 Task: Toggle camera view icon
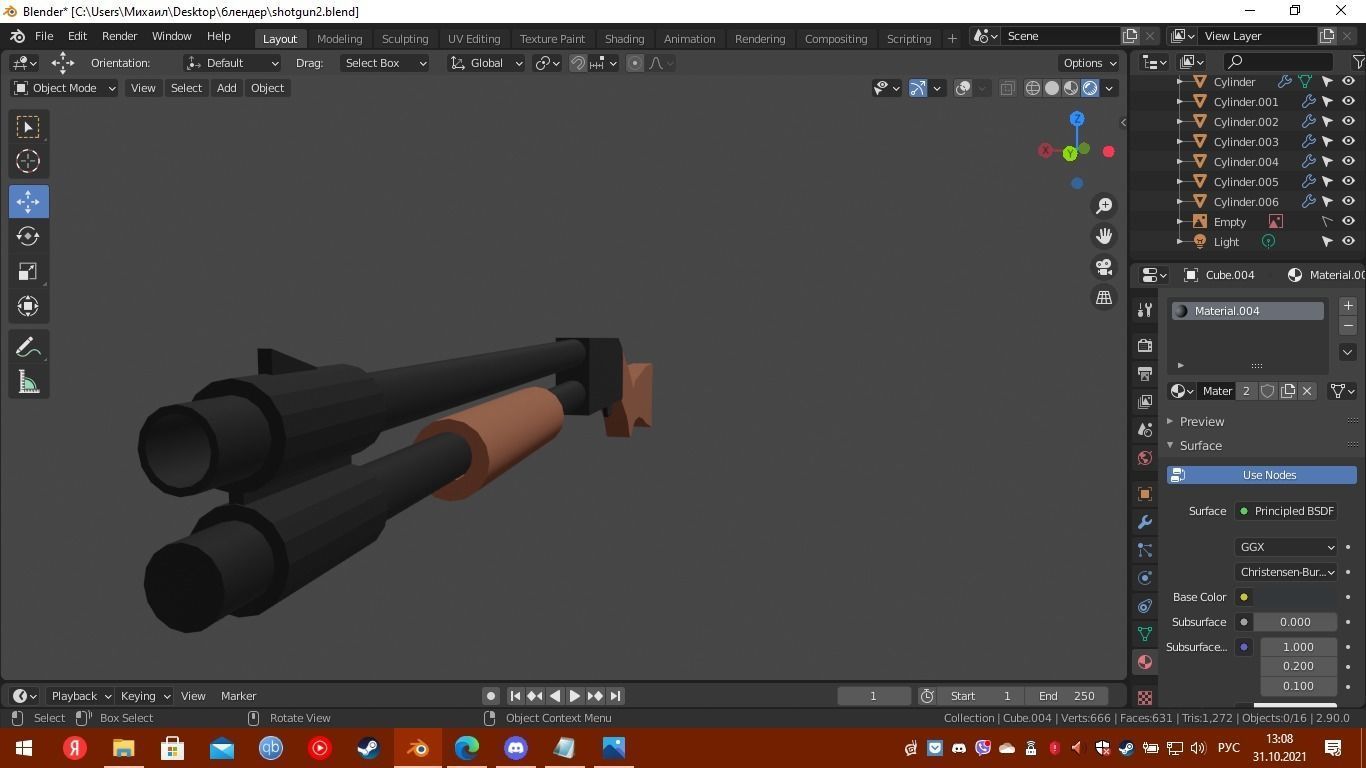1104,267
